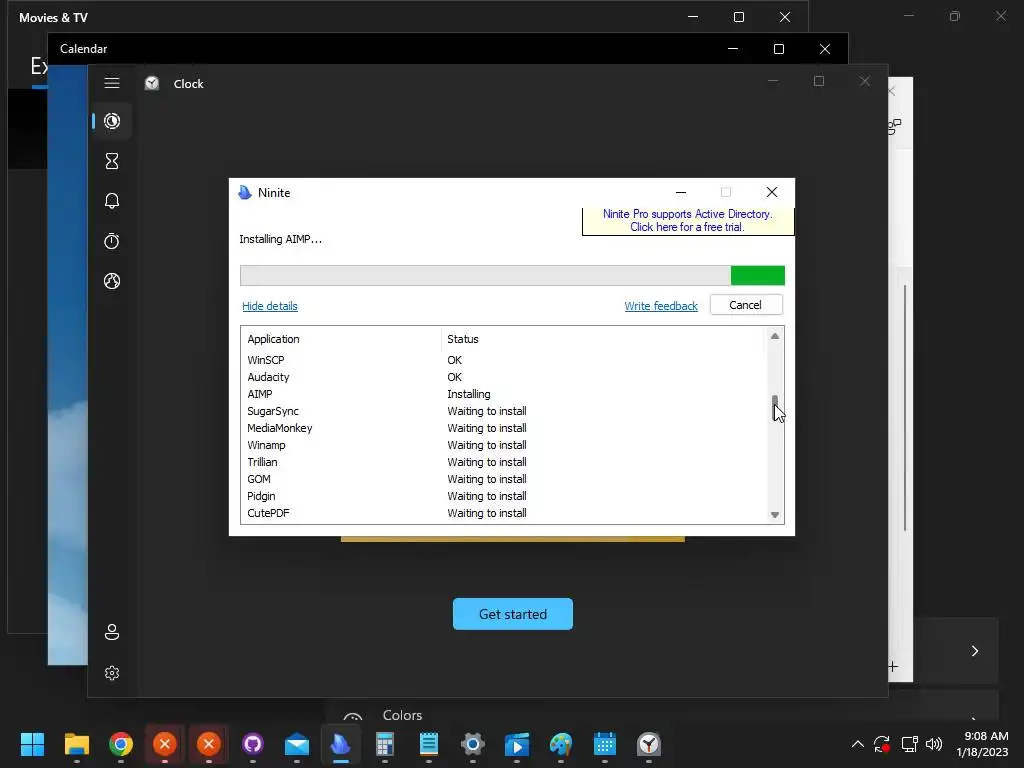This screenshot has height=768, width=1024.
Task: Click the Ninite installation progress bar
Action: [x=512, y=276]
